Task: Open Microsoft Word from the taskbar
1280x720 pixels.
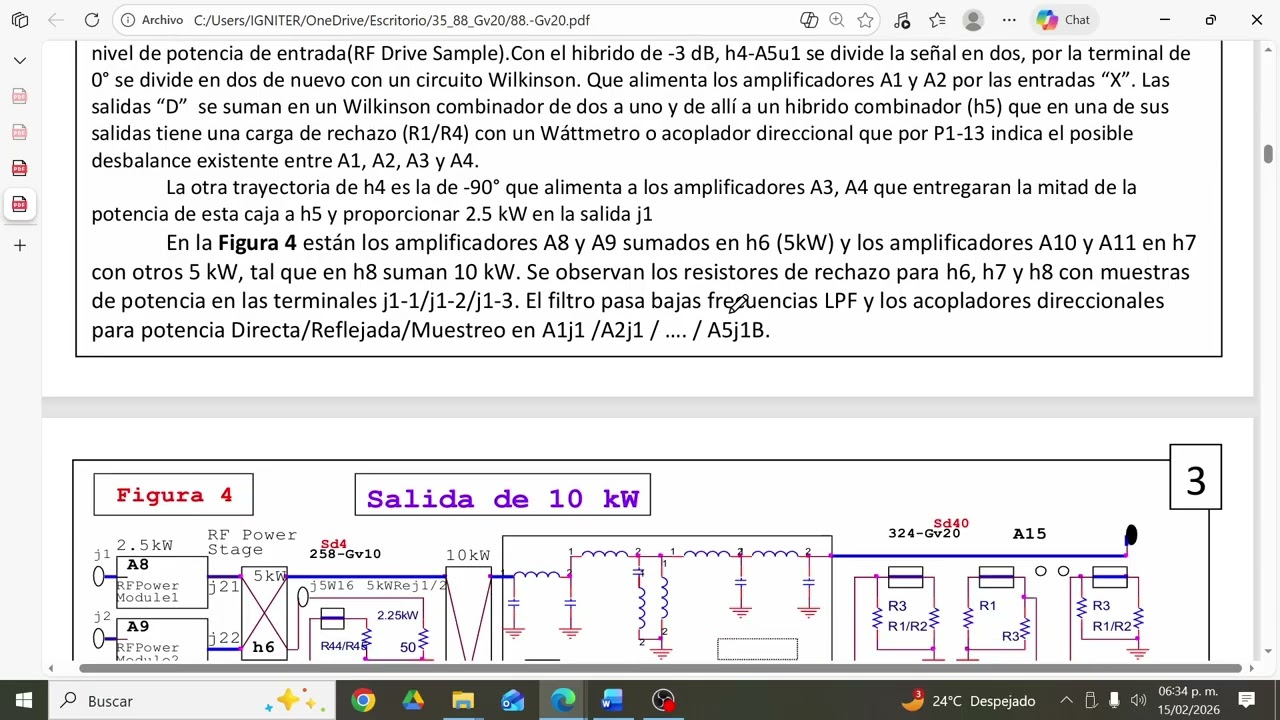Action: (613, 701)
